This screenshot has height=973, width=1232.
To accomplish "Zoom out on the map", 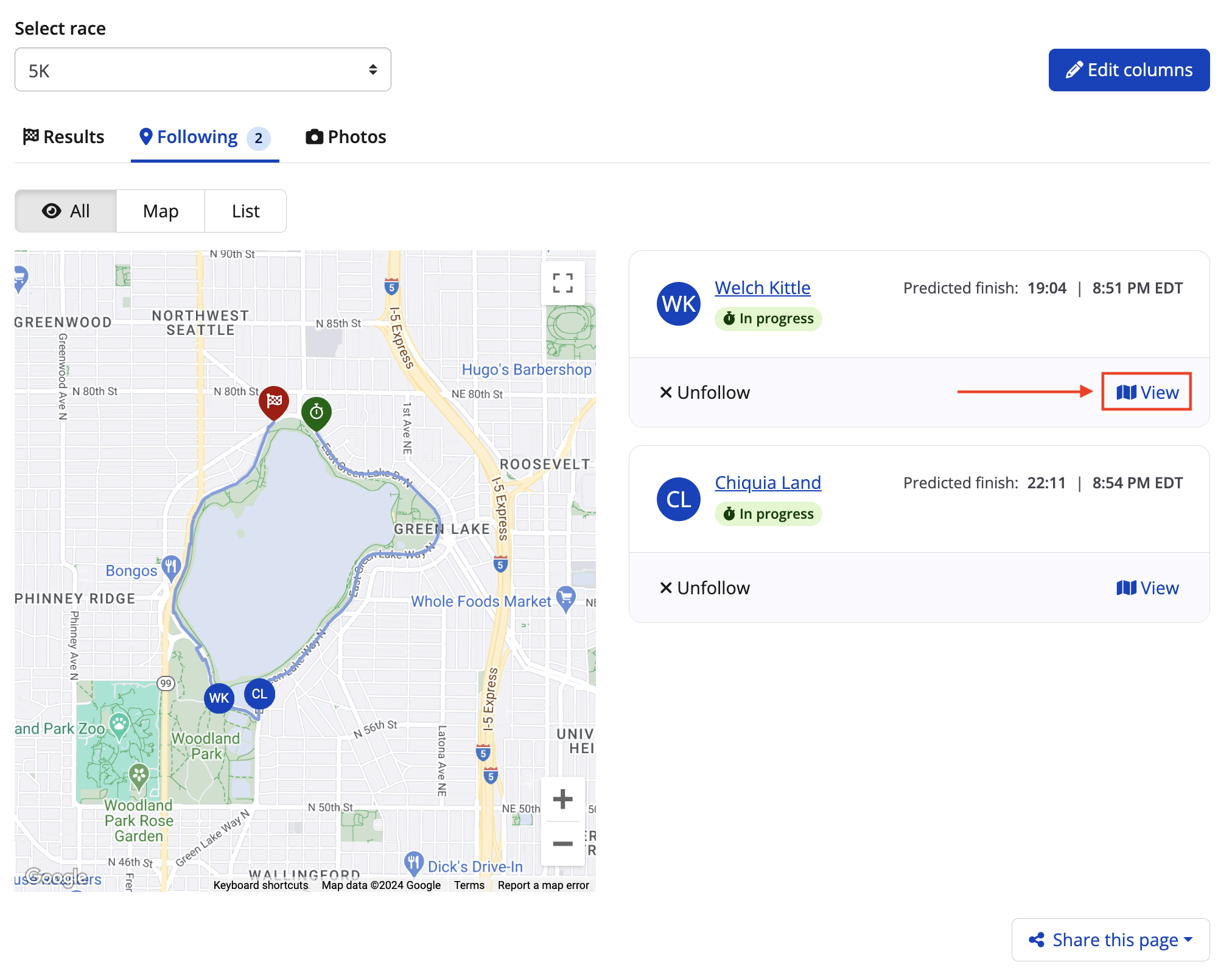I will 562,843.
